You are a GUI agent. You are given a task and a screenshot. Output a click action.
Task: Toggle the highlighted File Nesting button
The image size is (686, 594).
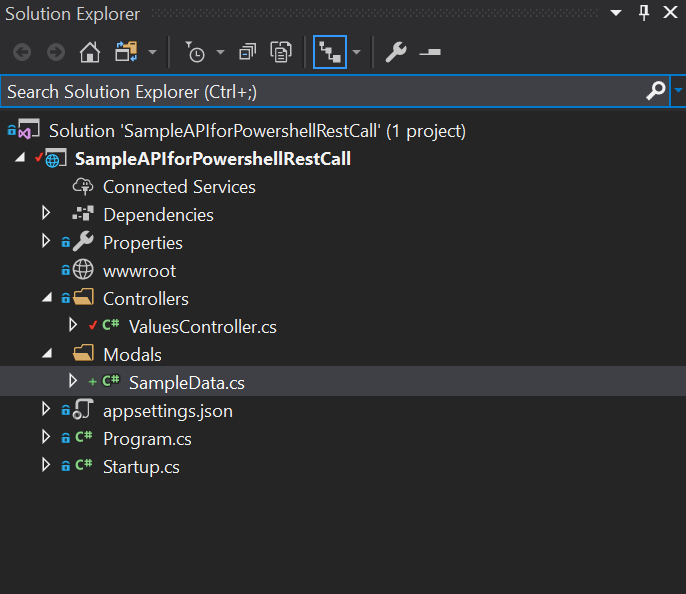pyautogui.click(x=329, y=53)
